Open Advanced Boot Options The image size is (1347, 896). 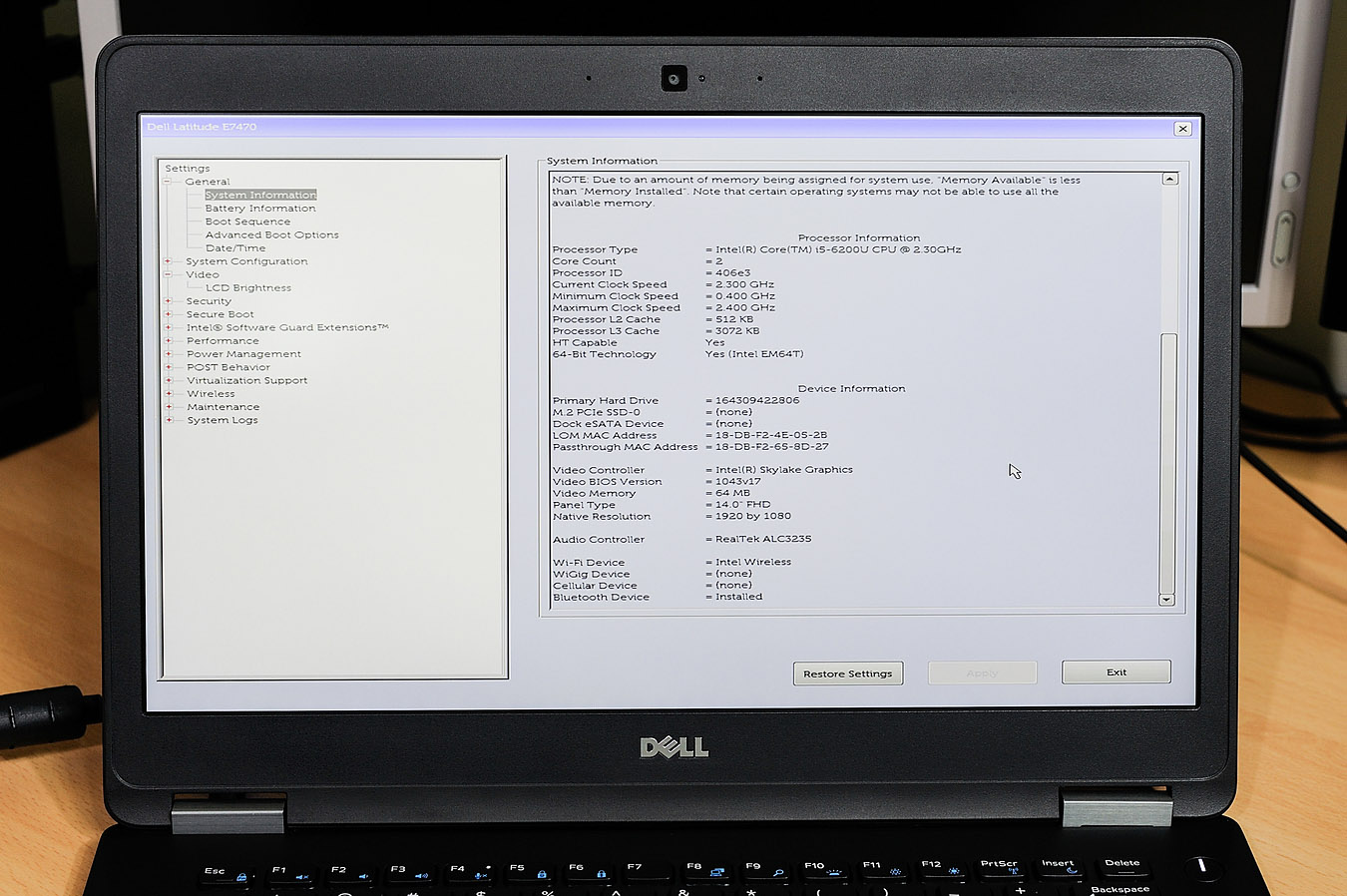271,234
